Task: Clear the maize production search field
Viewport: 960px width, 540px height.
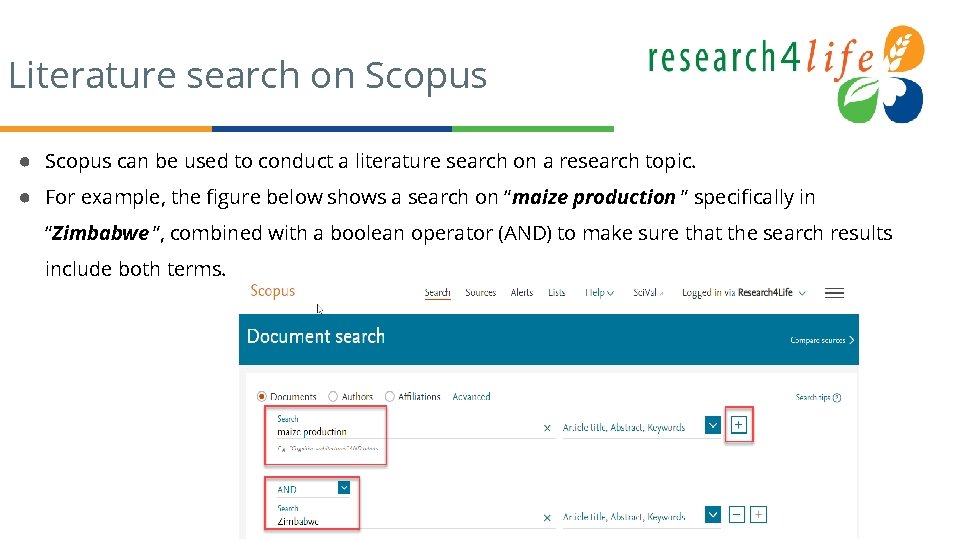Action: [547, 428]
